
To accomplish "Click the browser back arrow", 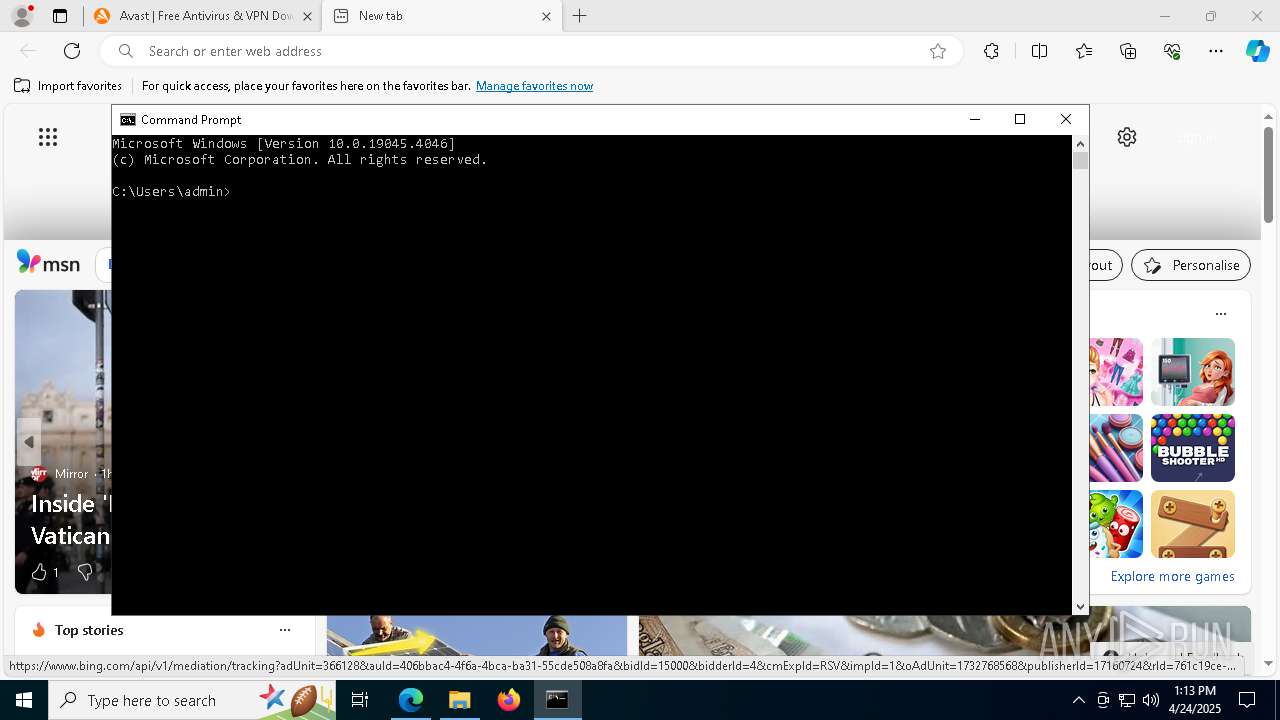I will point(28,51).
